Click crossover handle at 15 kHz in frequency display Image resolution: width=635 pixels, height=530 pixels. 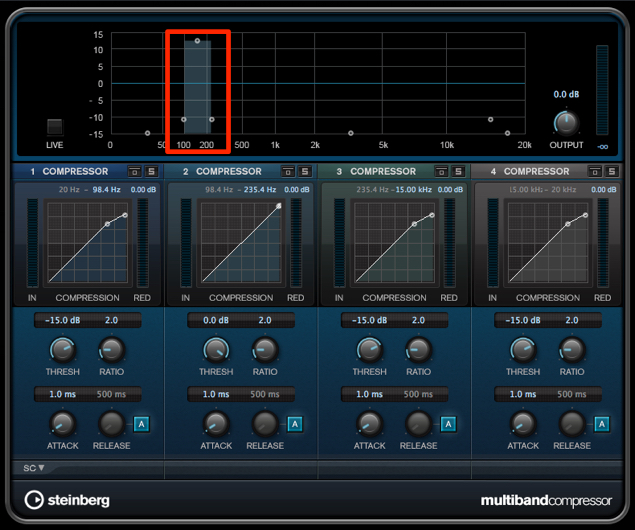point(490,119)
